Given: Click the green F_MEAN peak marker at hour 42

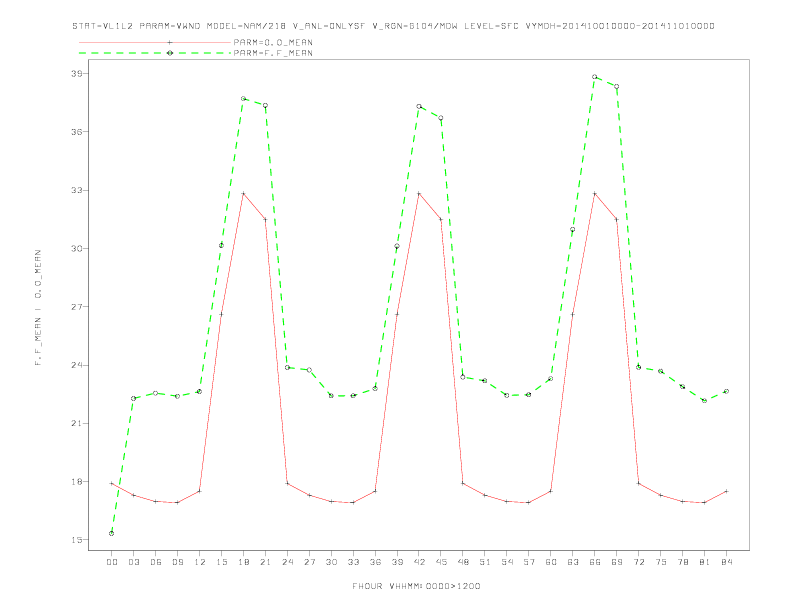Looking at the screenshot, I should click(419, 107).
